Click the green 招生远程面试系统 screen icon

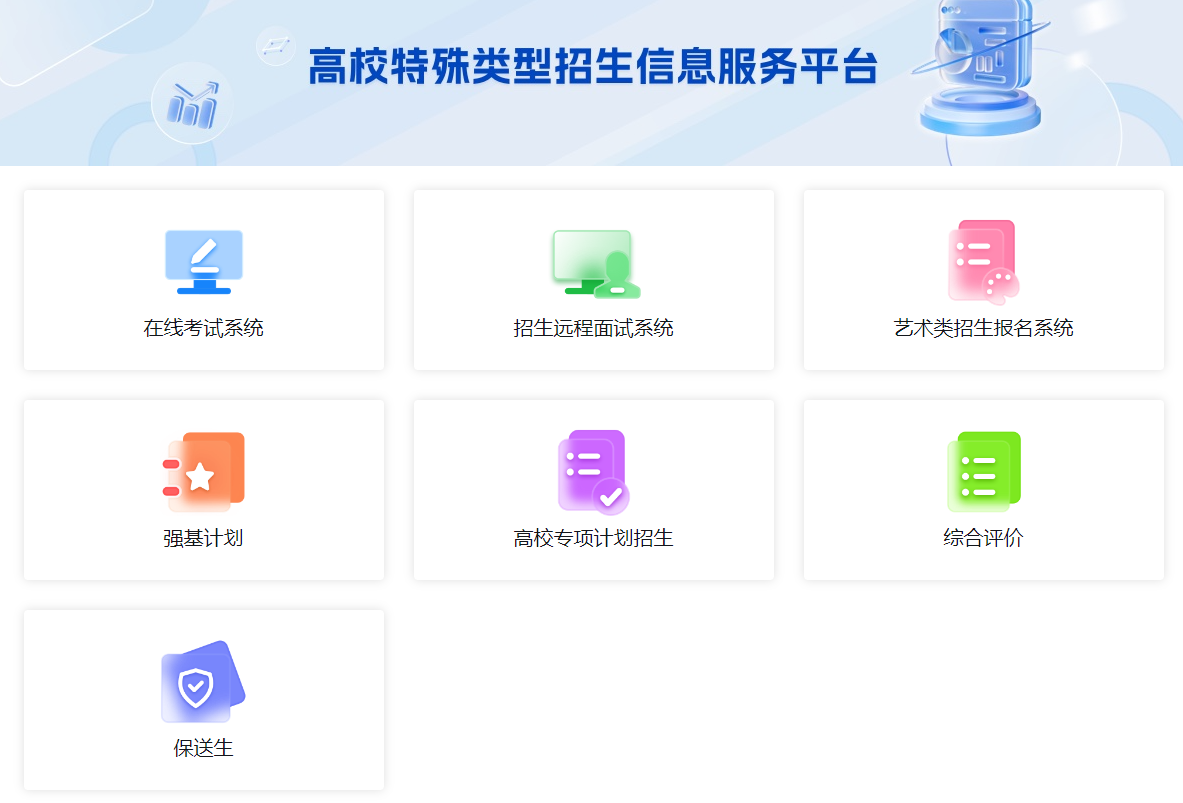click(594, 263)
